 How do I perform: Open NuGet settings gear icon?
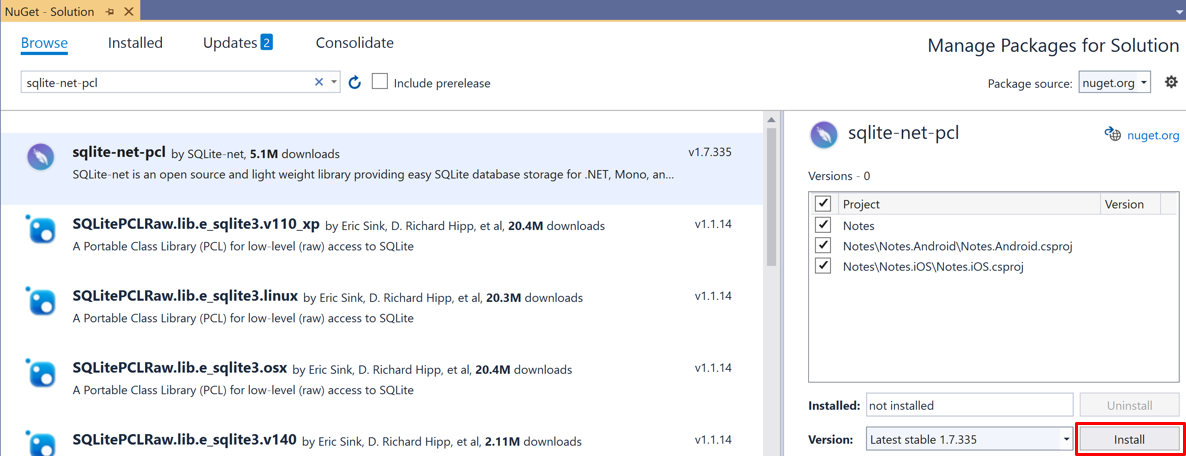(1171, 82)
